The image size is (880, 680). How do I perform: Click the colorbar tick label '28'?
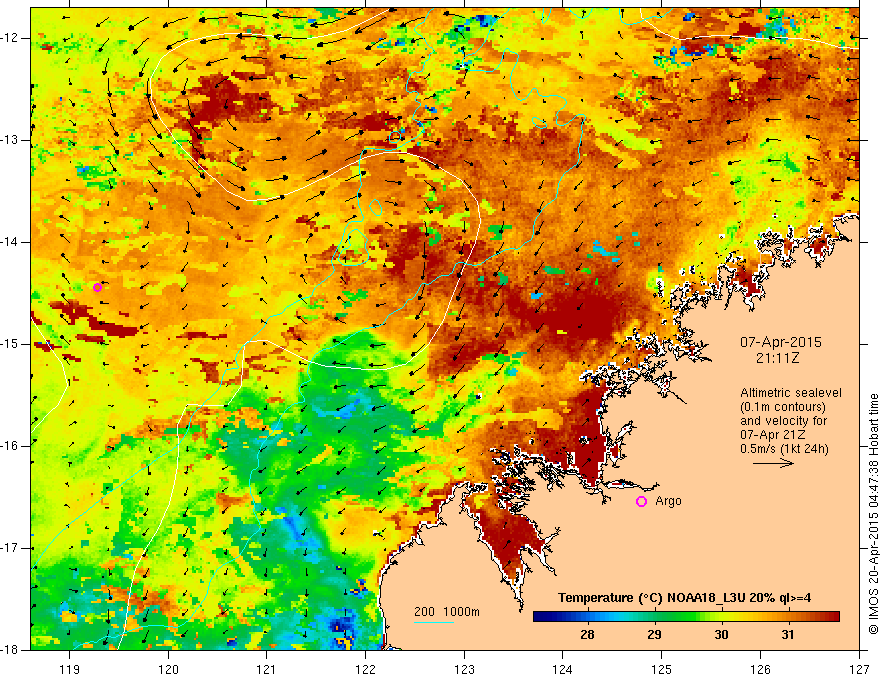point(587,635)
